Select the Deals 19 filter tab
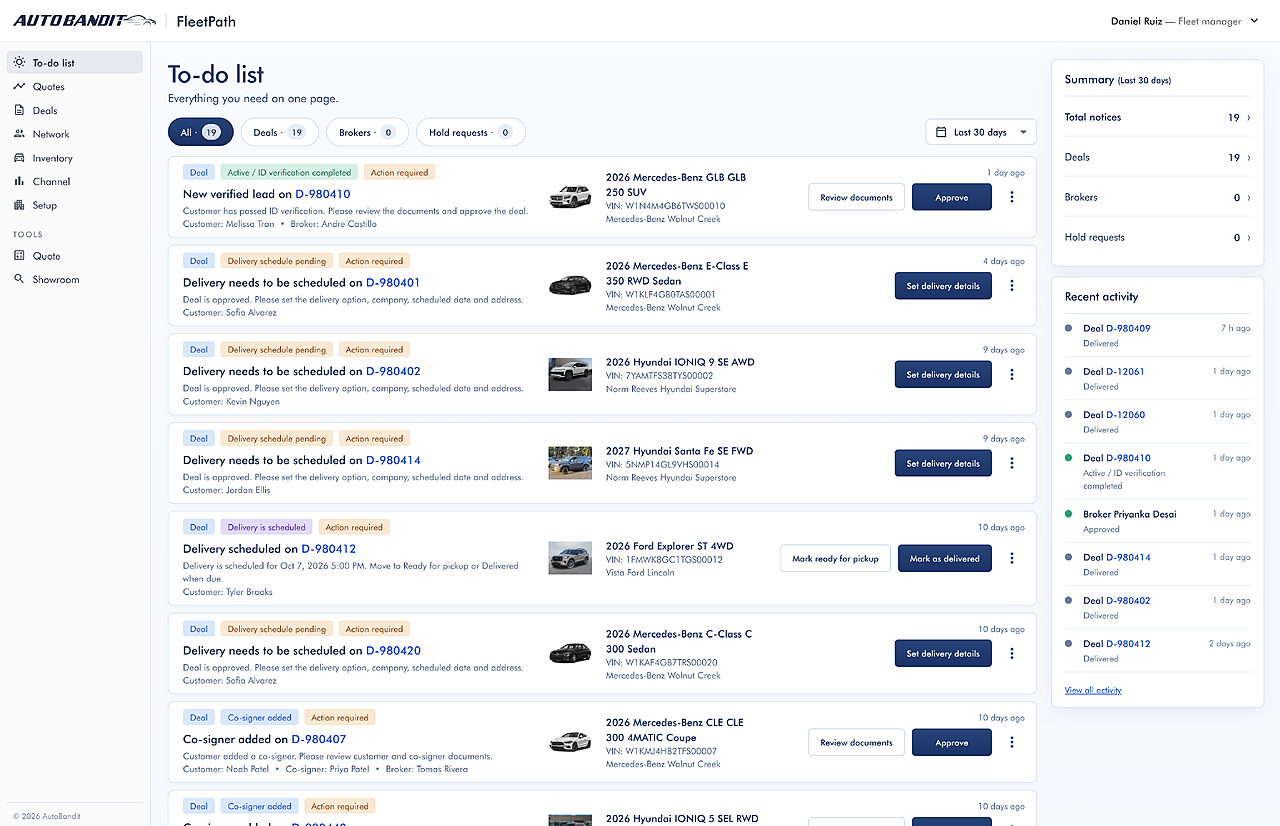This screenshot has width=1280, height=826. click(279, 132)
